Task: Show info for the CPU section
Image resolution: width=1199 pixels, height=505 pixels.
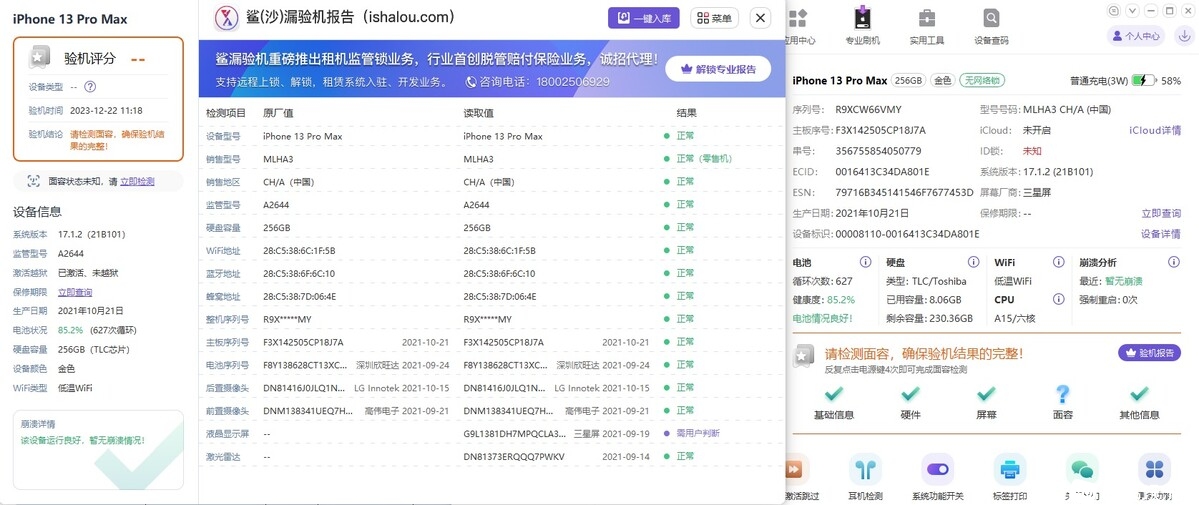Action: coord(1058,299)
